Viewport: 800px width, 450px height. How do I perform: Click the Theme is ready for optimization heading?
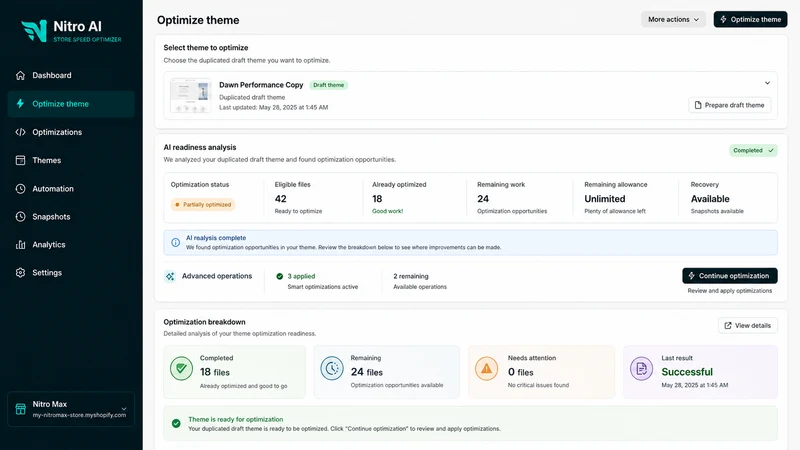click(x=236, y=419)
